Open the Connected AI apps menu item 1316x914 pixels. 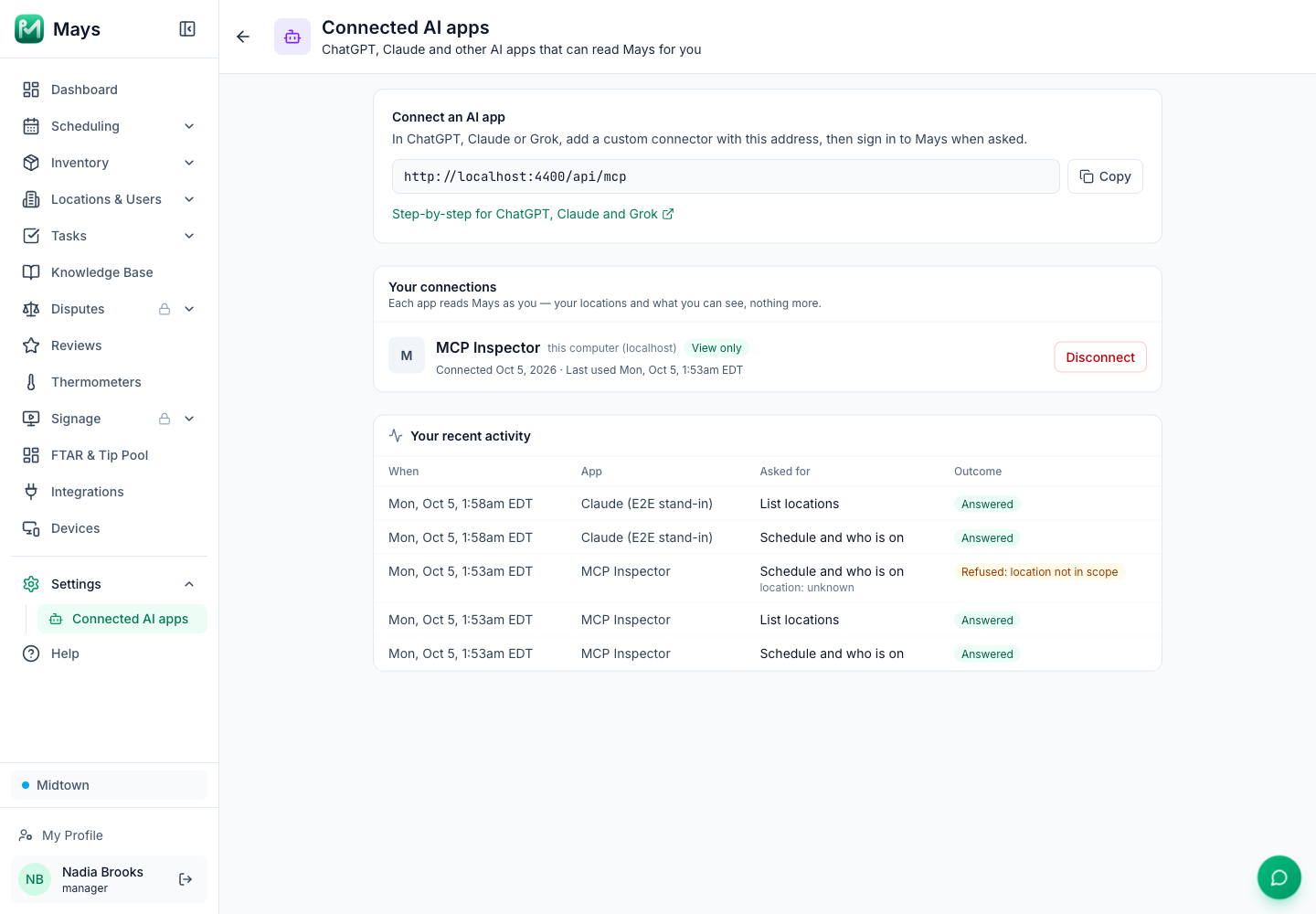[122, 619]
